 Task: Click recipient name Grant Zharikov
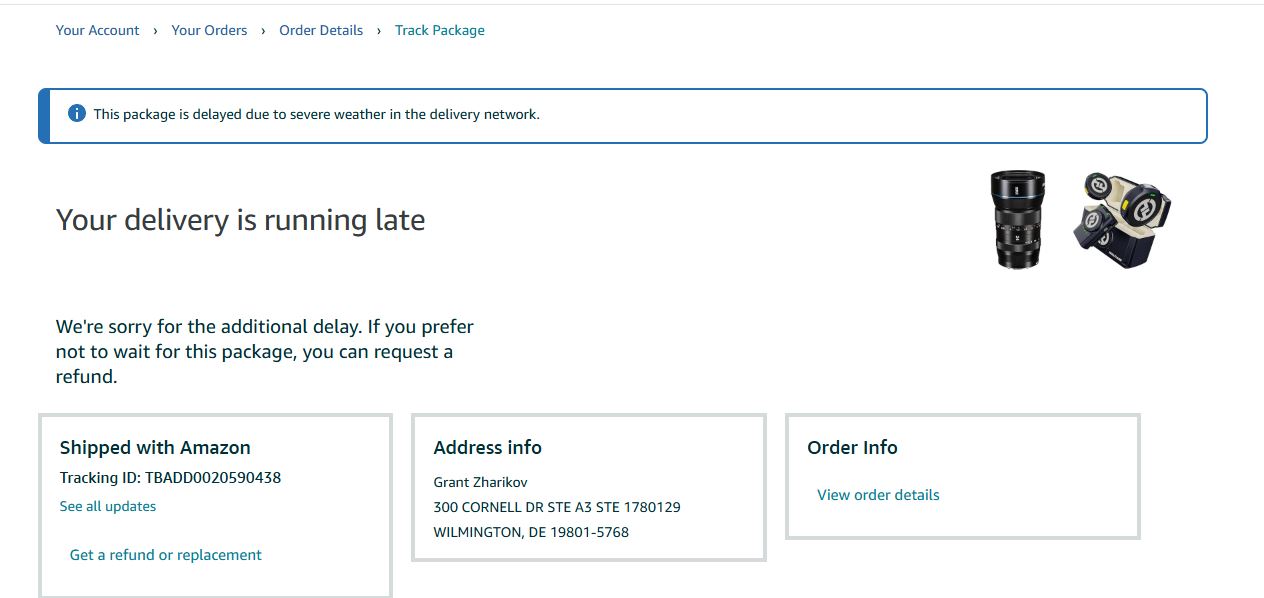click(480, 482)
